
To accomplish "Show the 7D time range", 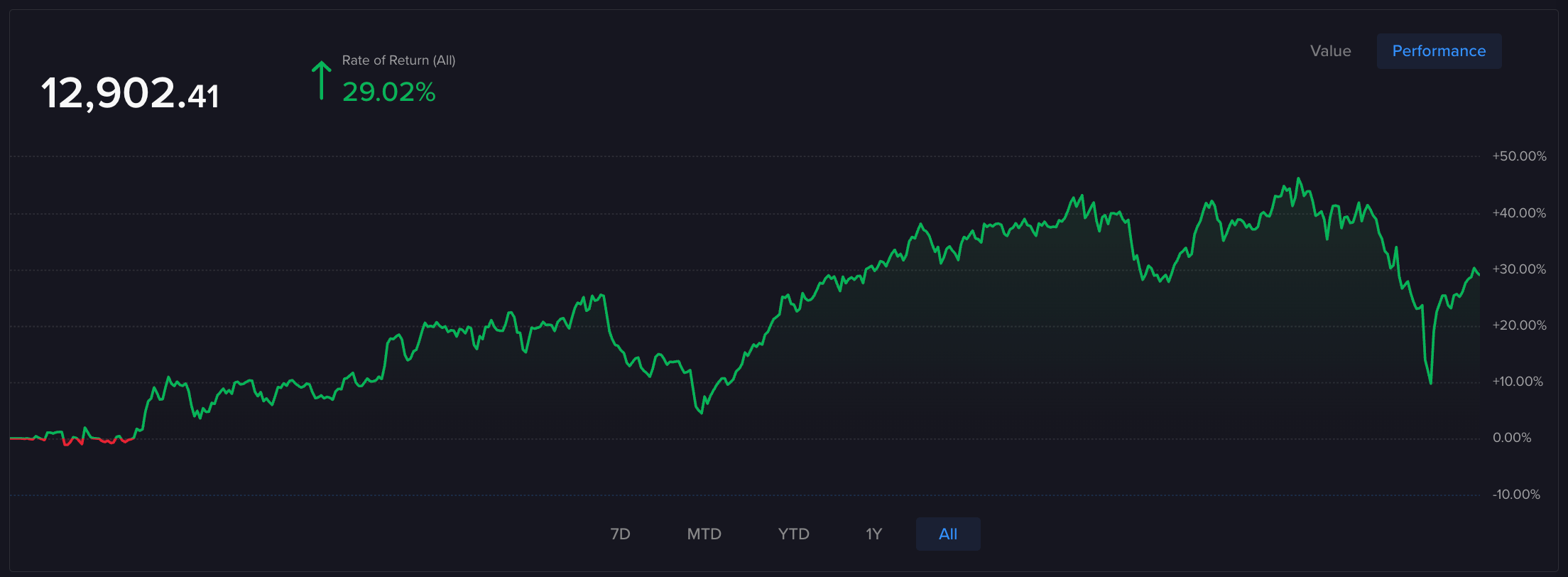I will point(620,534).
